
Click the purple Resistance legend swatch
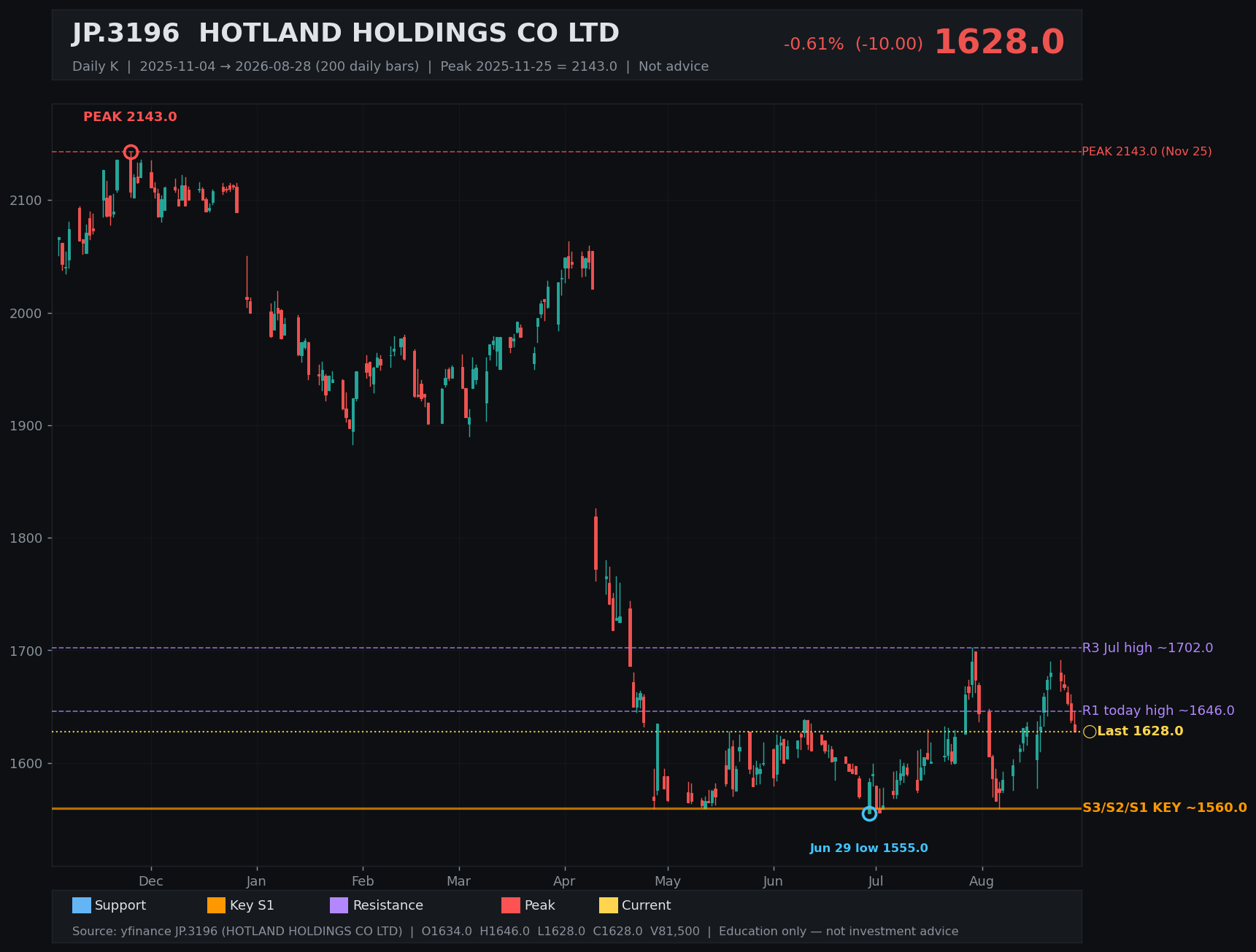click(339, 905)
